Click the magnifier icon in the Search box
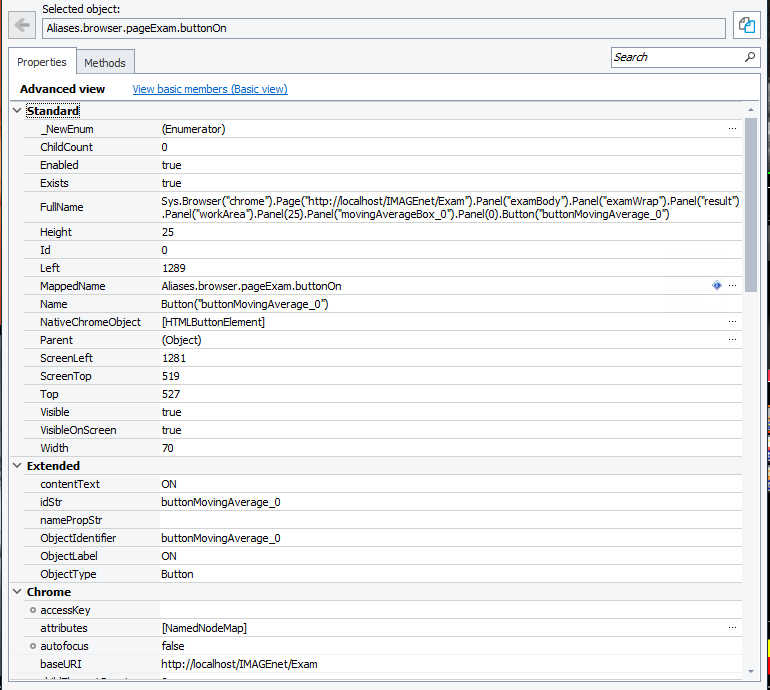Image resolution: width=770 pixels, height=690 pixels. tap(751, 57)
